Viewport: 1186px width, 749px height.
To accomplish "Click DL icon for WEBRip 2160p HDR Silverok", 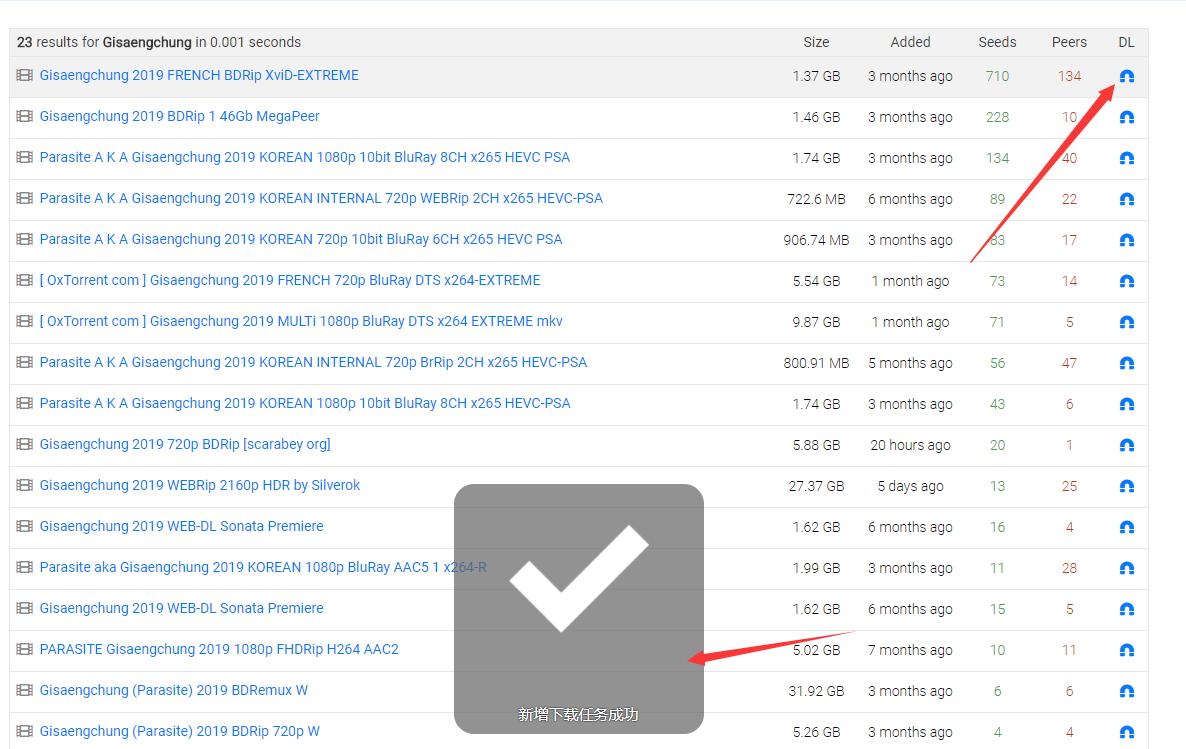I will 1126,486.
